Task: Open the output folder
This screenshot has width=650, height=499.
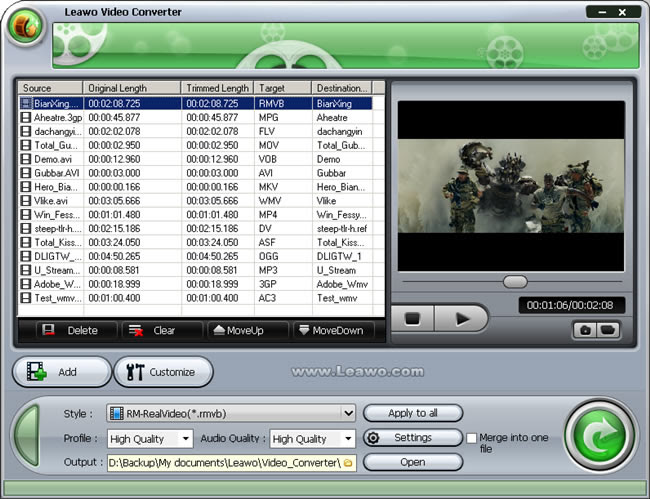Action: tap(413, 462)
